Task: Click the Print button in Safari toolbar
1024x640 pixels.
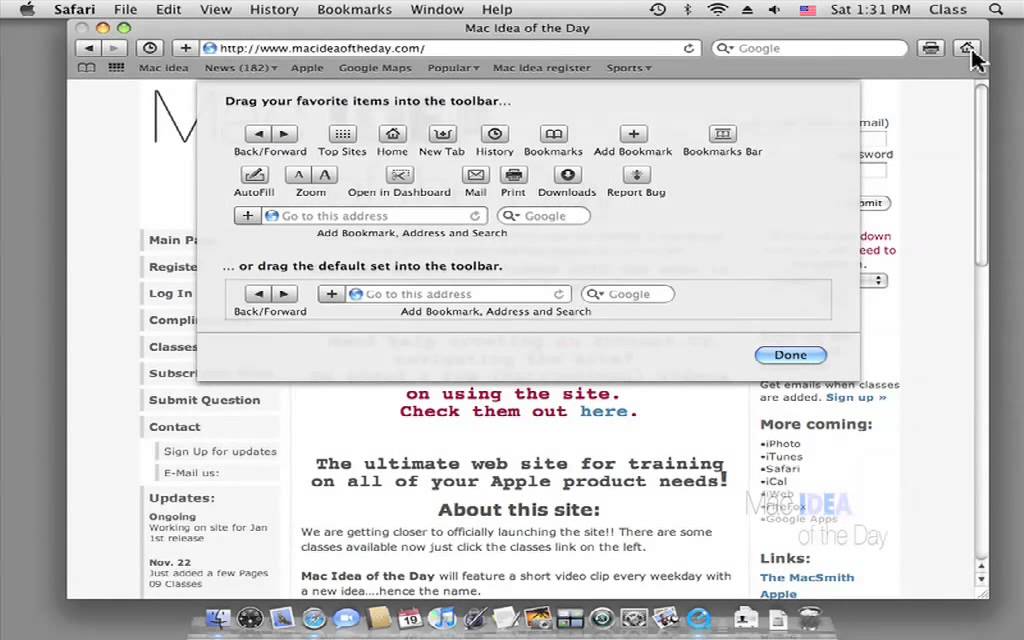Action: (931, 48)
